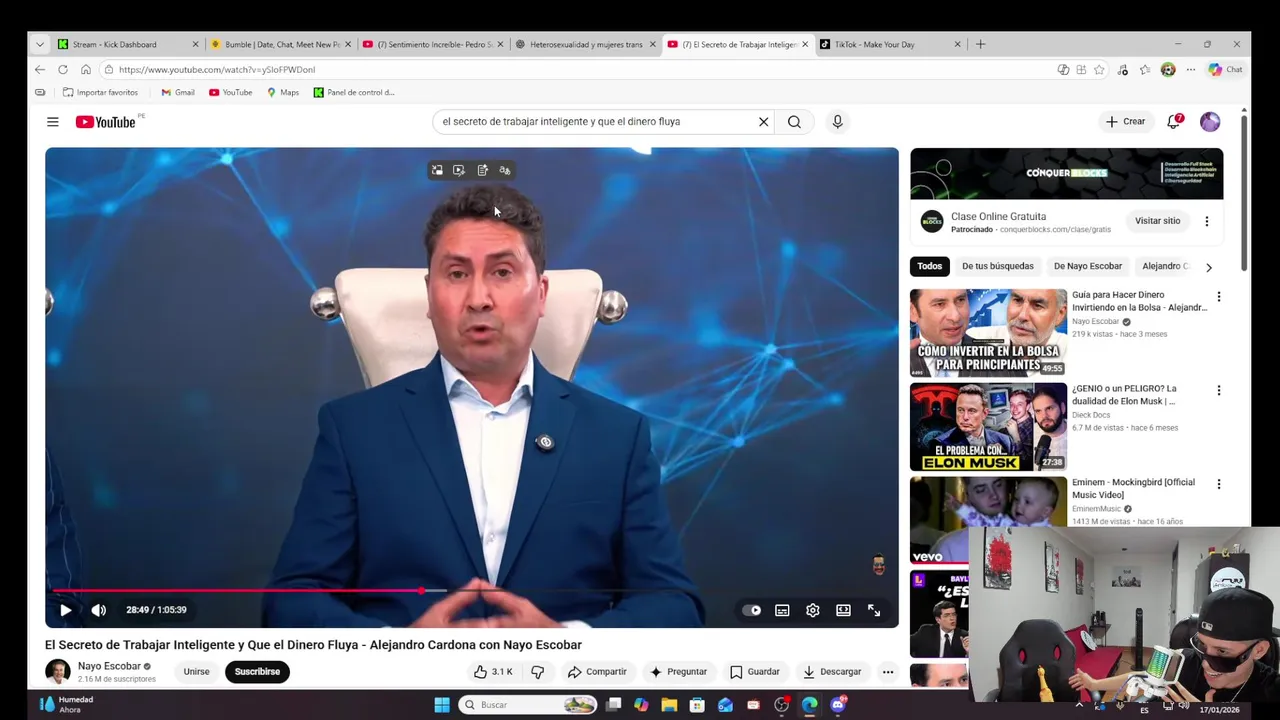Click the progress bar scrubber handle
The width and height of the screenshot is (1280, 720).
[421, 590]
